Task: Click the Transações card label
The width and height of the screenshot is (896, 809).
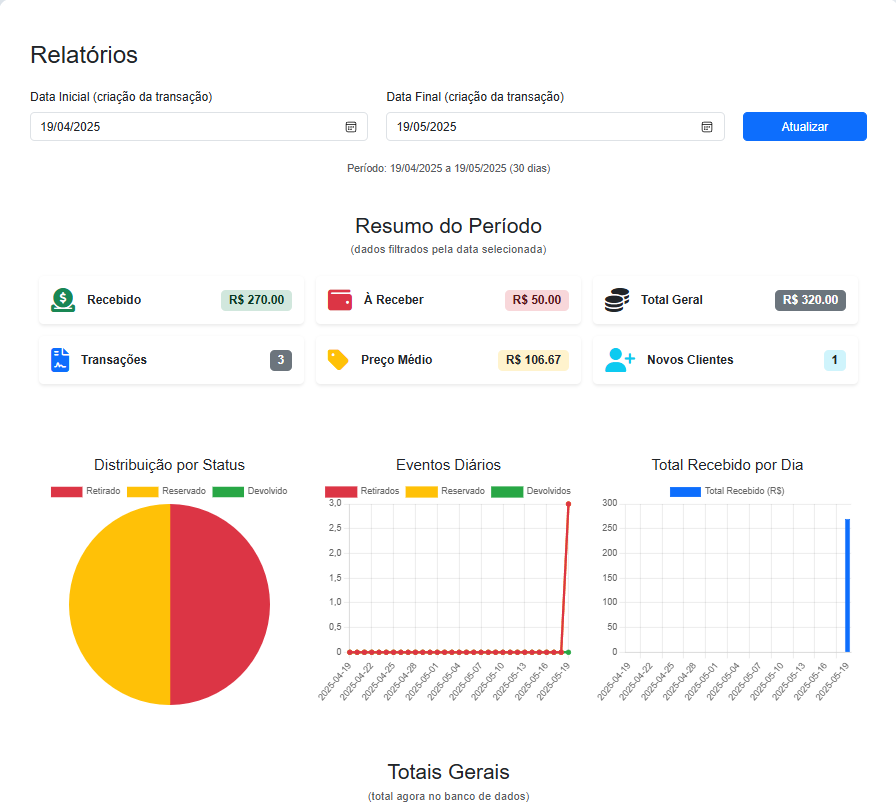Action: point(114,360)
